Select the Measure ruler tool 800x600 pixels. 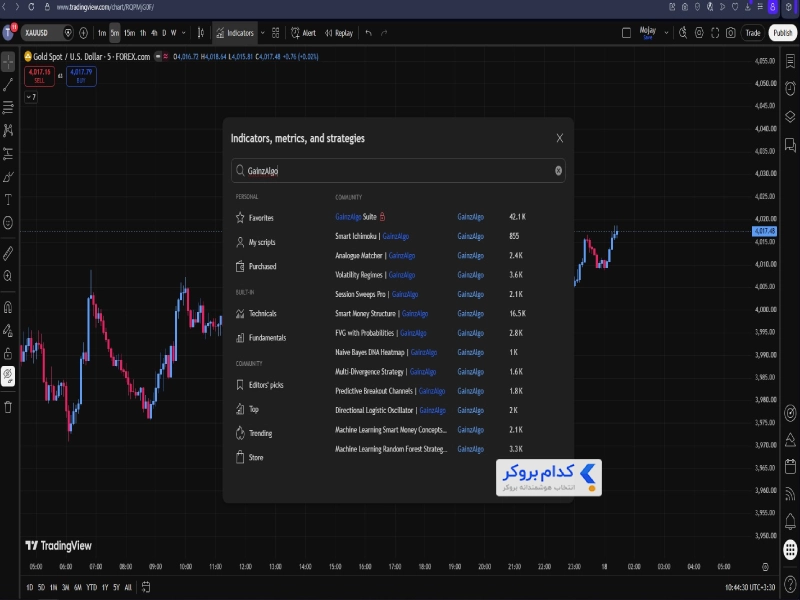tap(8, 253)
